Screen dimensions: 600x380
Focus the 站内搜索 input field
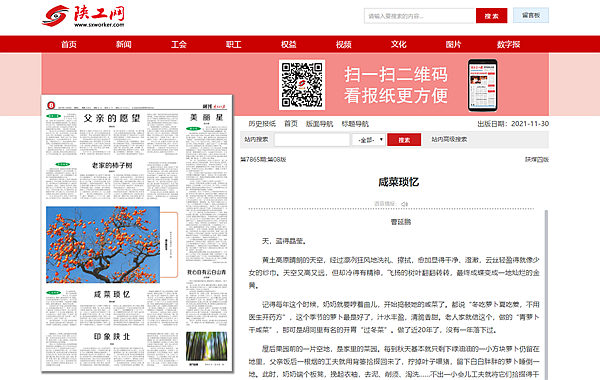coord(312,140)
